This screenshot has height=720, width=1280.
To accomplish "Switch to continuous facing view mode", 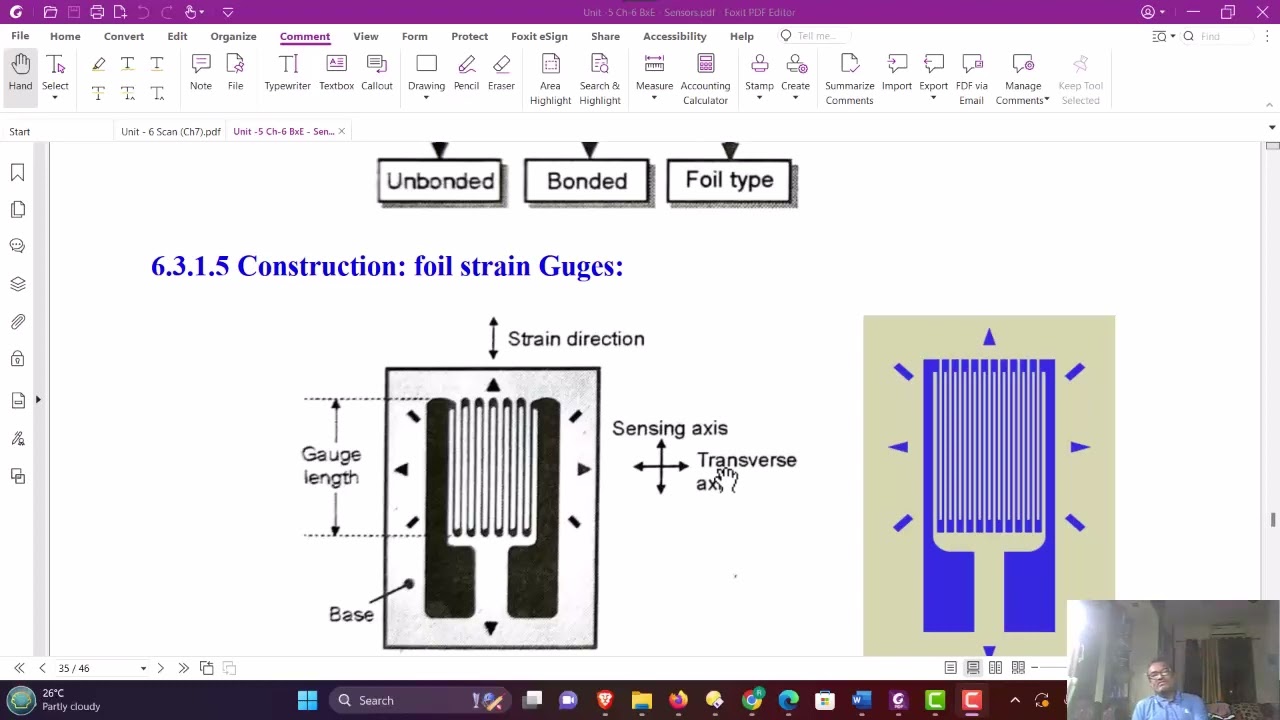I will pos(1018,668).
